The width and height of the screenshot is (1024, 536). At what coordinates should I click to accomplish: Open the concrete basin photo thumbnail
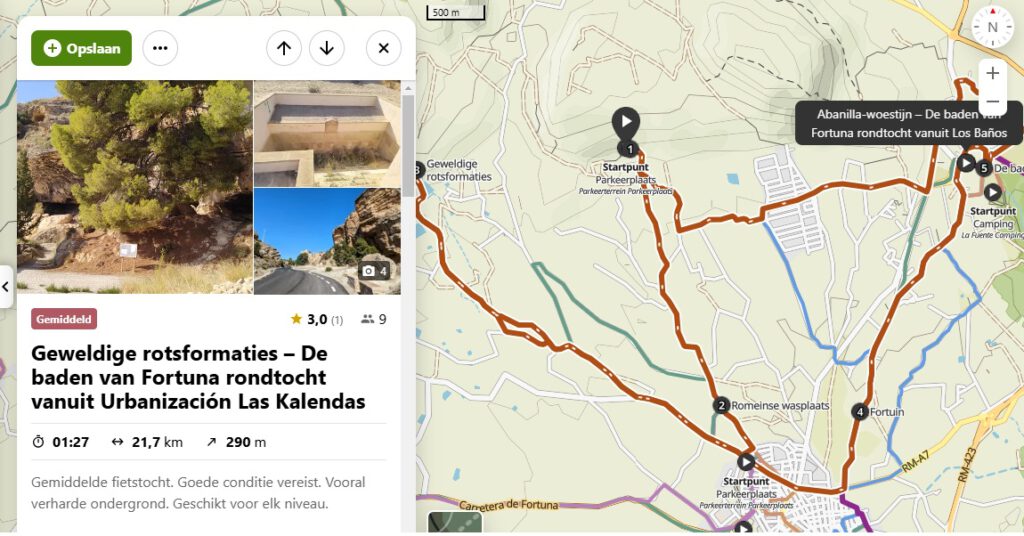coord(327,134)
